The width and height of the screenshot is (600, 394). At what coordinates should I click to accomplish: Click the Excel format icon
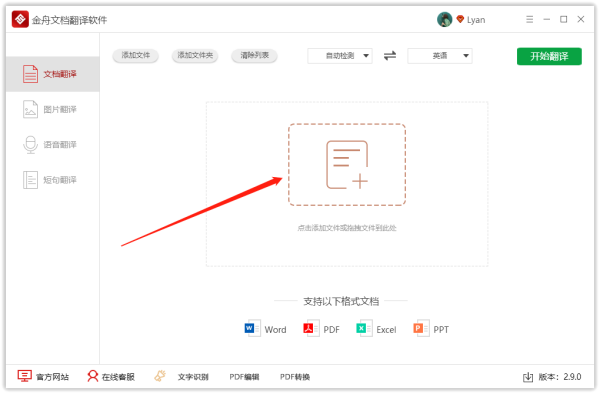coord(364,328)
